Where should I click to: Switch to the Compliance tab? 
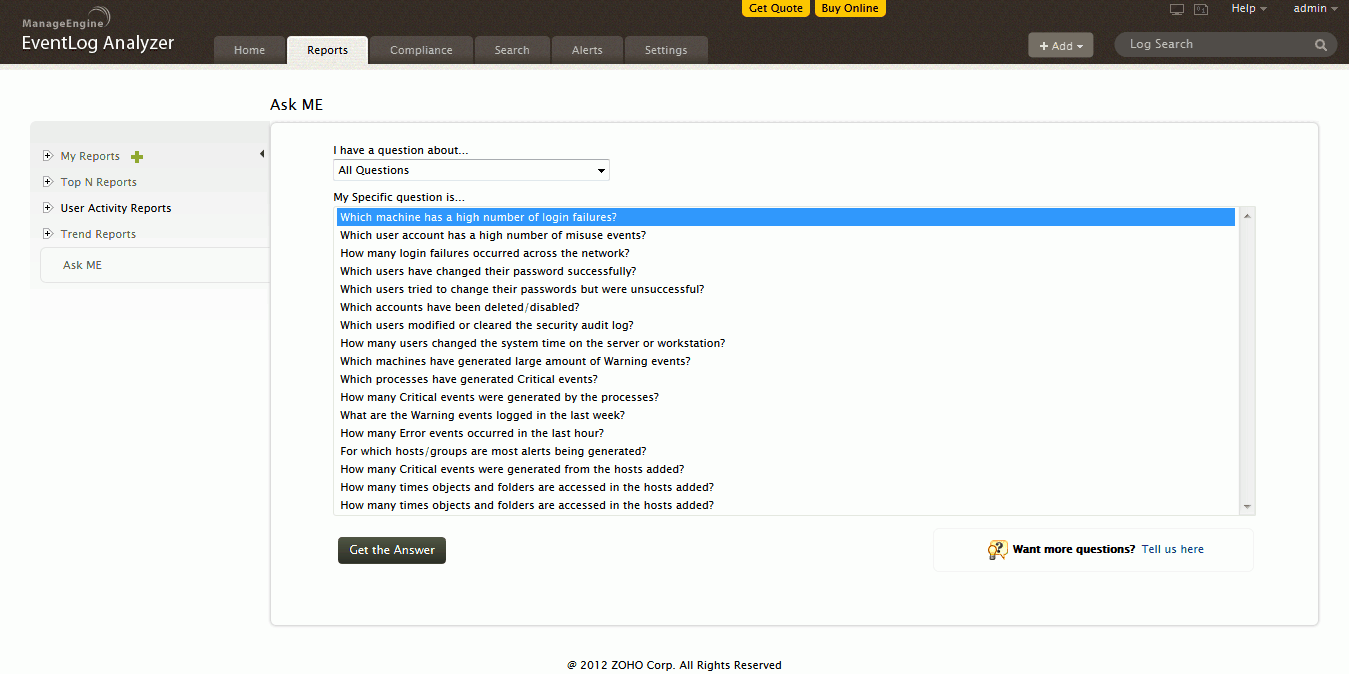[421, 50]
